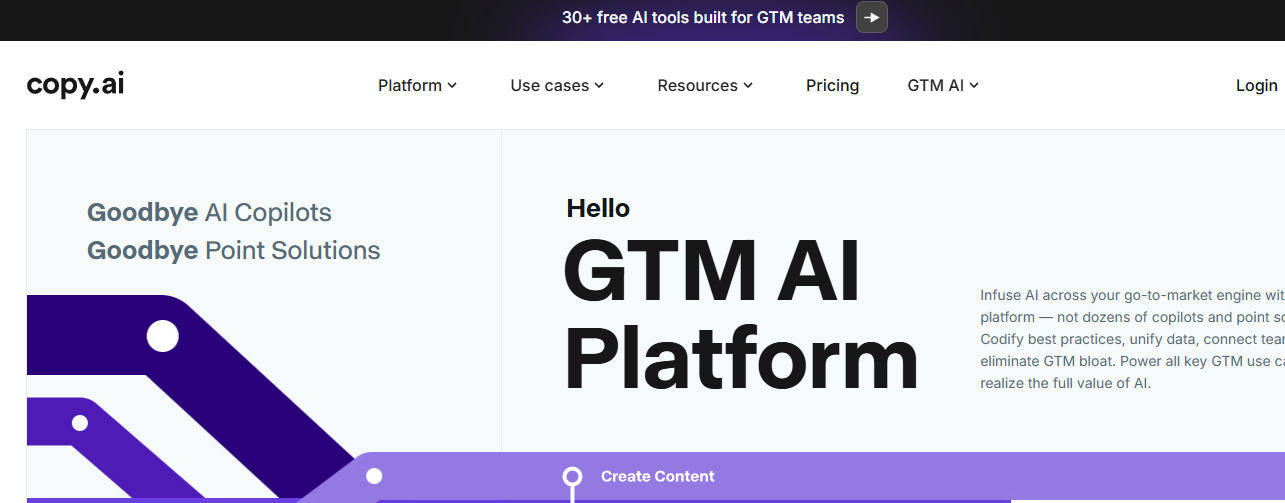Viewport: 1285px width, 503px height.
Task: Click the Hello heading text
Action: click(598, 208)
